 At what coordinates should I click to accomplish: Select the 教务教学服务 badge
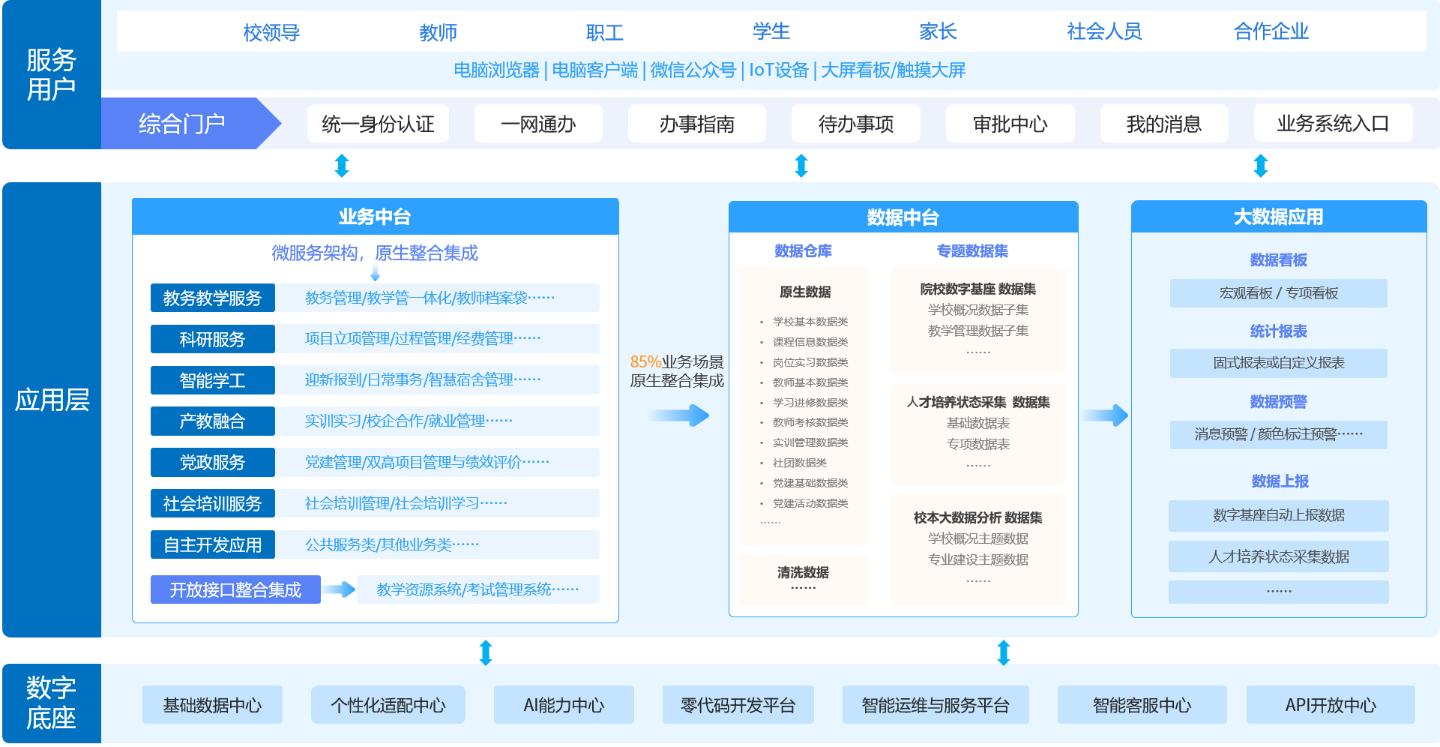[212, 297]
